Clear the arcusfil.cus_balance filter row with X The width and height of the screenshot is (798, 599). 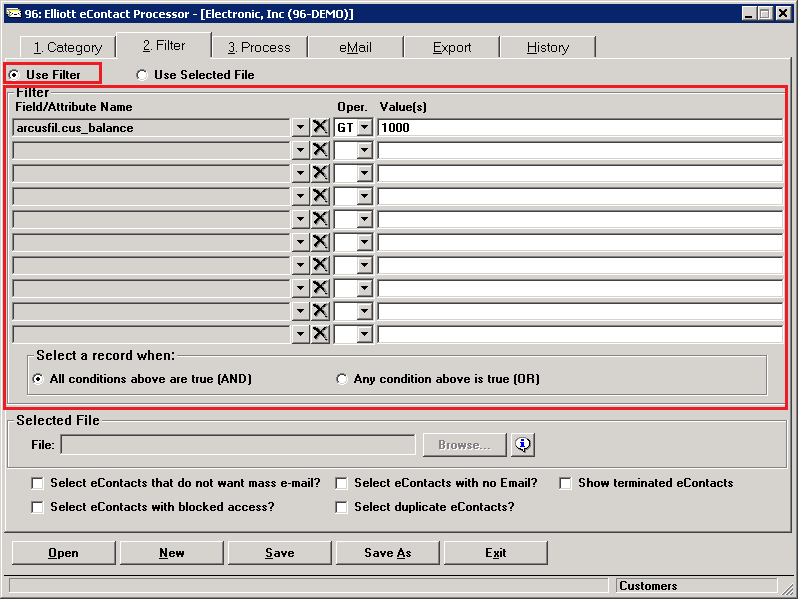pyautogui.click(x=320, y=127)
